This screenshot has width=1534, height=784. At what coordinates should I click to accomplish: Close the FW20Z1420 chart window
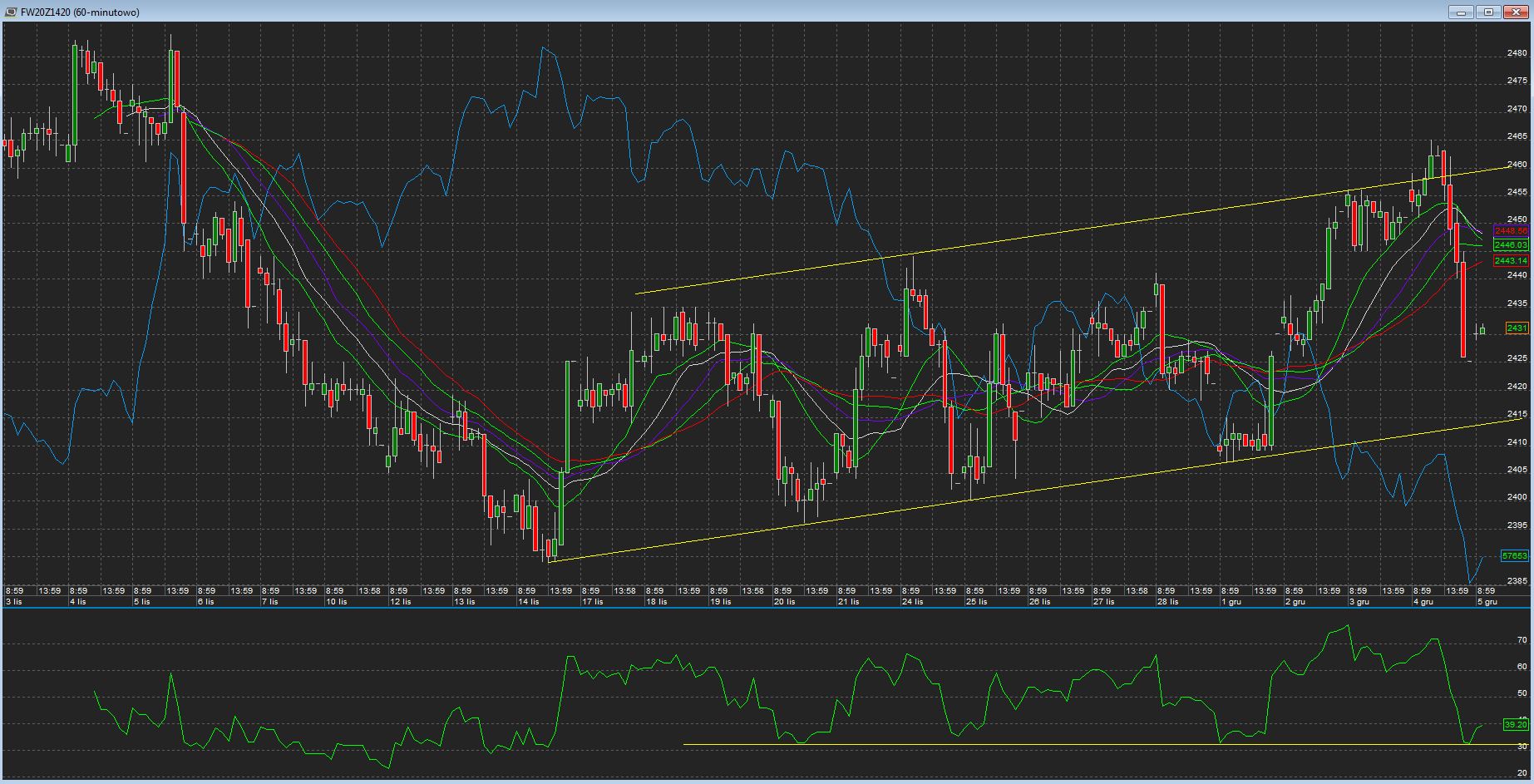(x=1516, y=12)
